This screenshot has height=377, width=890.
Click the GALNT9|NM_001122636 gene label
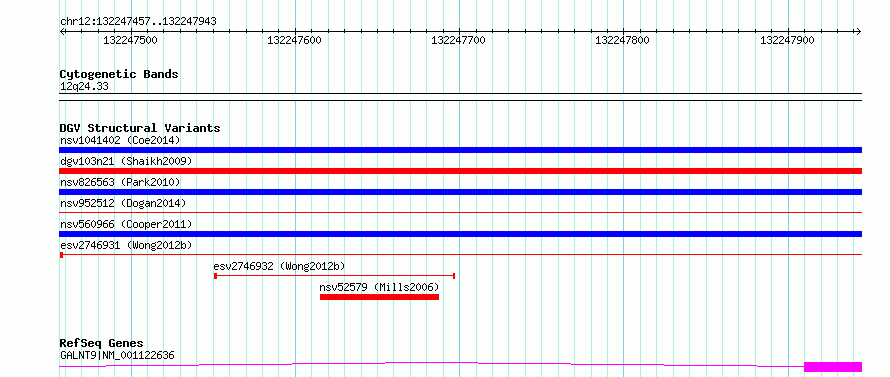click(x=117, y=356)
